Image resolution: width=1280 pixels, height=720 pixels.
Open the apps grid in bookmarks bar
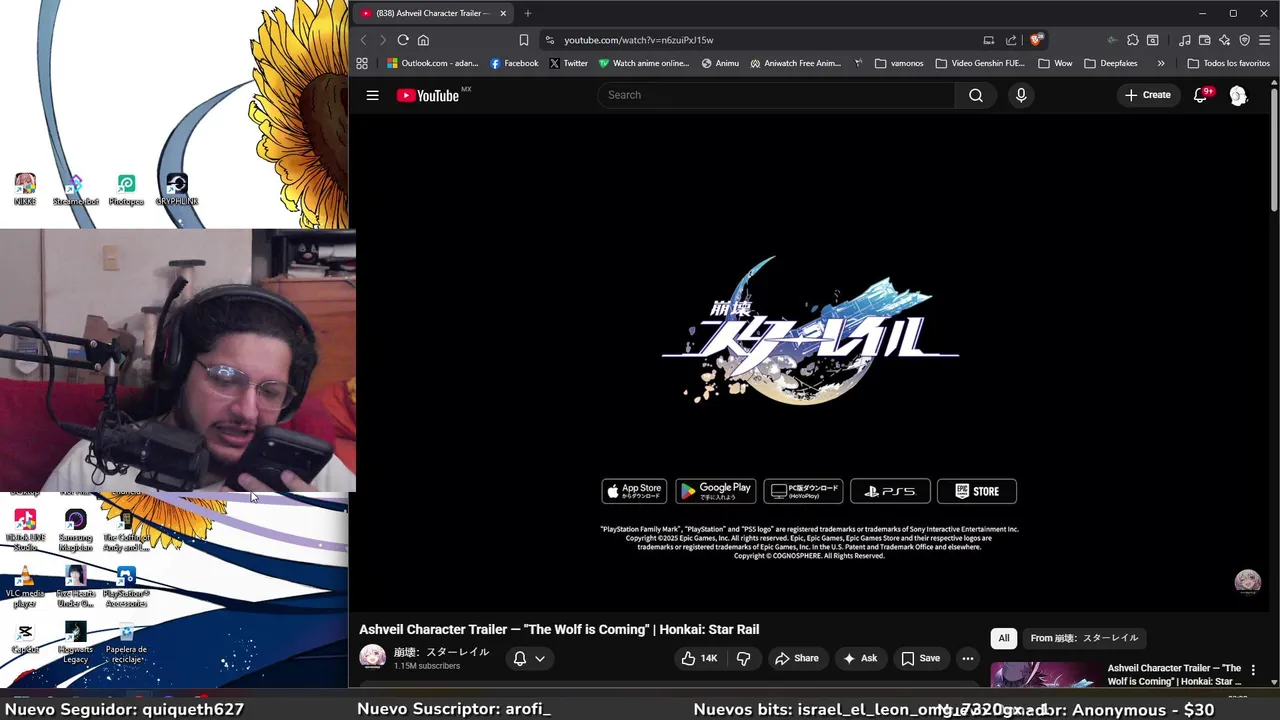[x=362, y=63]
